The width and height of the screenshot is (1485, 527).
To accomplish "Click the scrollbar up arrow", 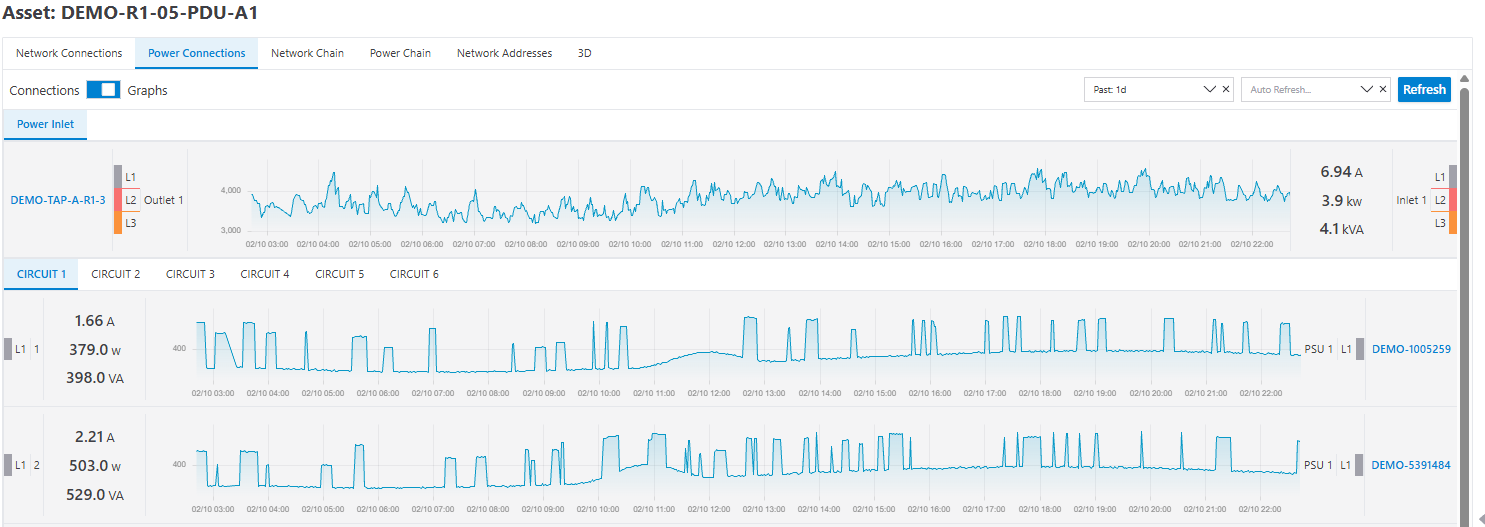I will point(1466,78).
